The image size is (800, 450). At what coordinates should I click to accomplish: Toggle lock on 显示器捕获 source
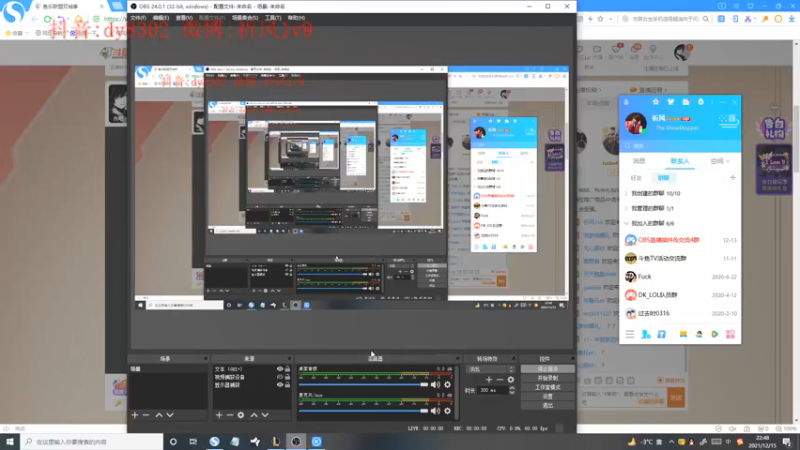(x=287, y=385)
